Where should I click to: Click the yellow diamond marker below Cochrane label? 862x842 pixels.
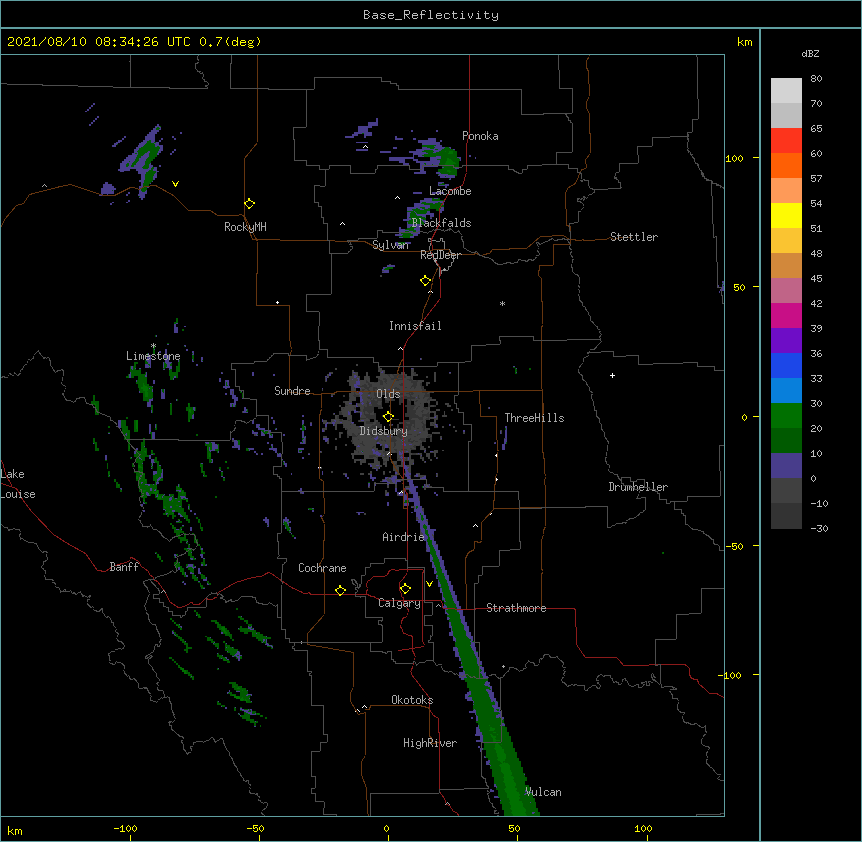(x=340, y=590)
